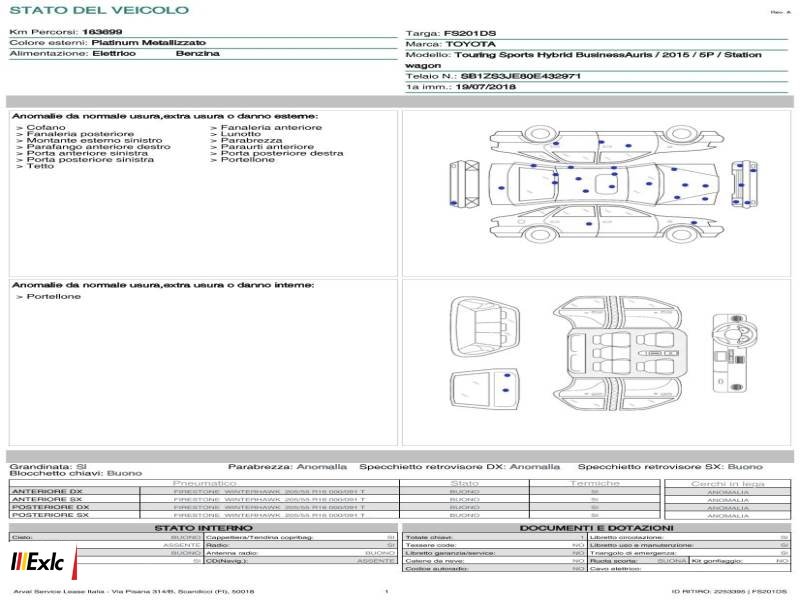
Task: Select the mileage value 183699
Action: point(102,32)
